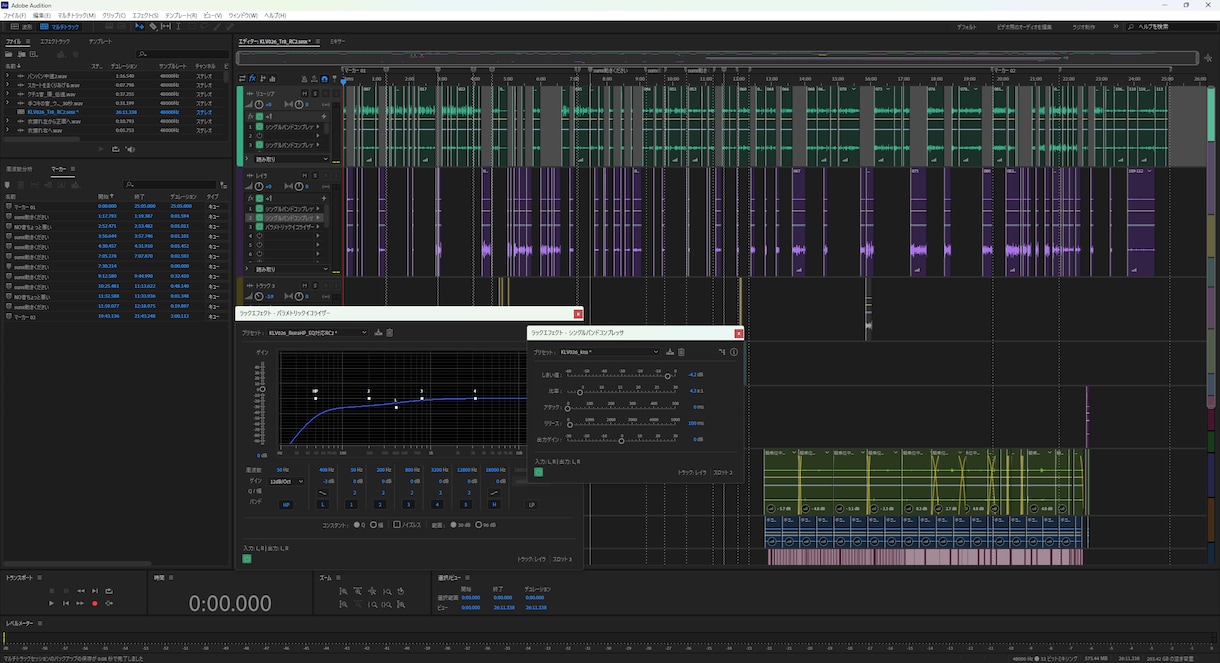Click the open file folder icon in Files panel
The height and width of the screenshot is (663, 1220).
click(x=9, y=54)
